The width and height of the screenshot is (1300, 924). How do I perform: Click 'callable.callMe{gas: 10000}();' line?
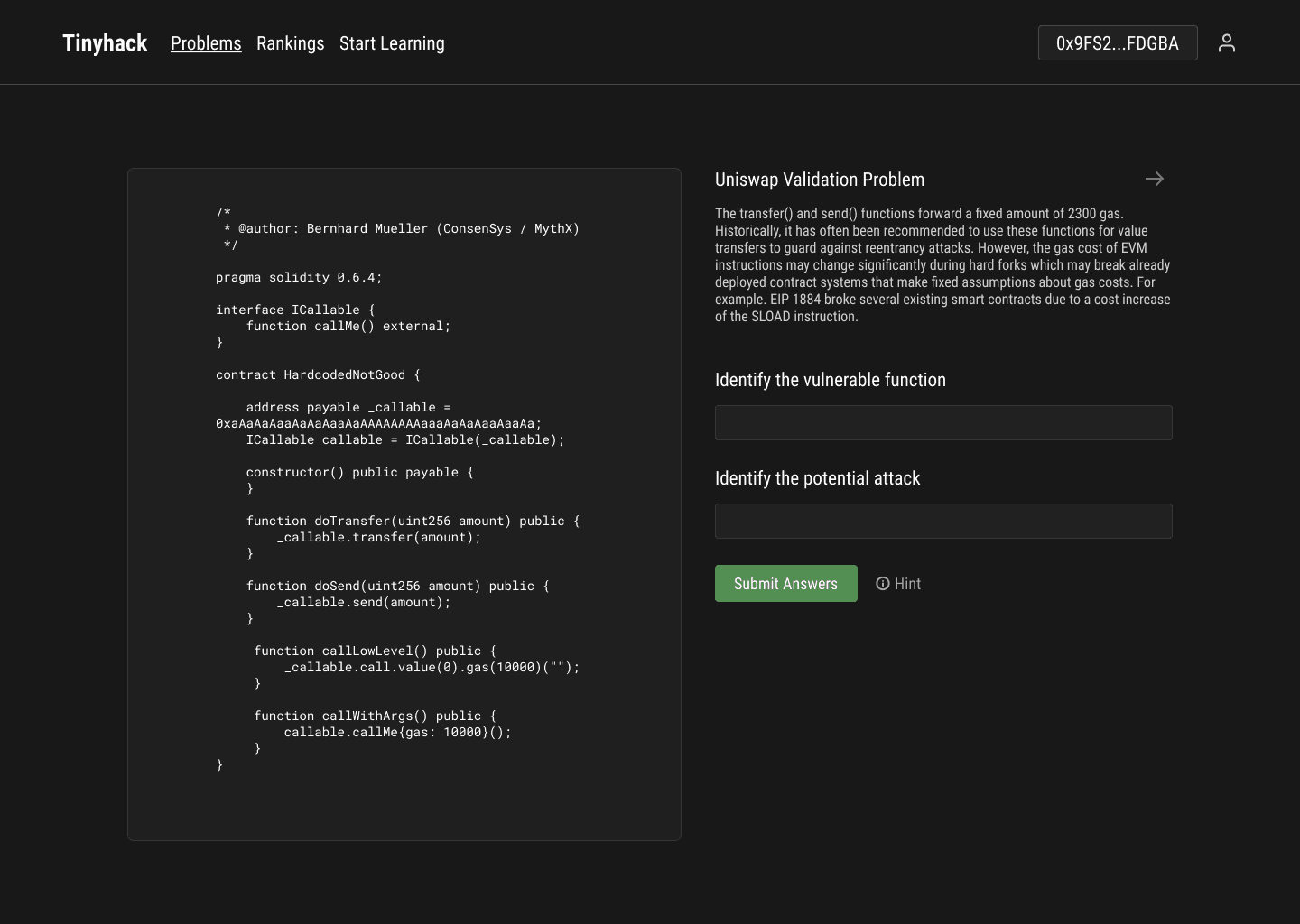coord(397,732)
